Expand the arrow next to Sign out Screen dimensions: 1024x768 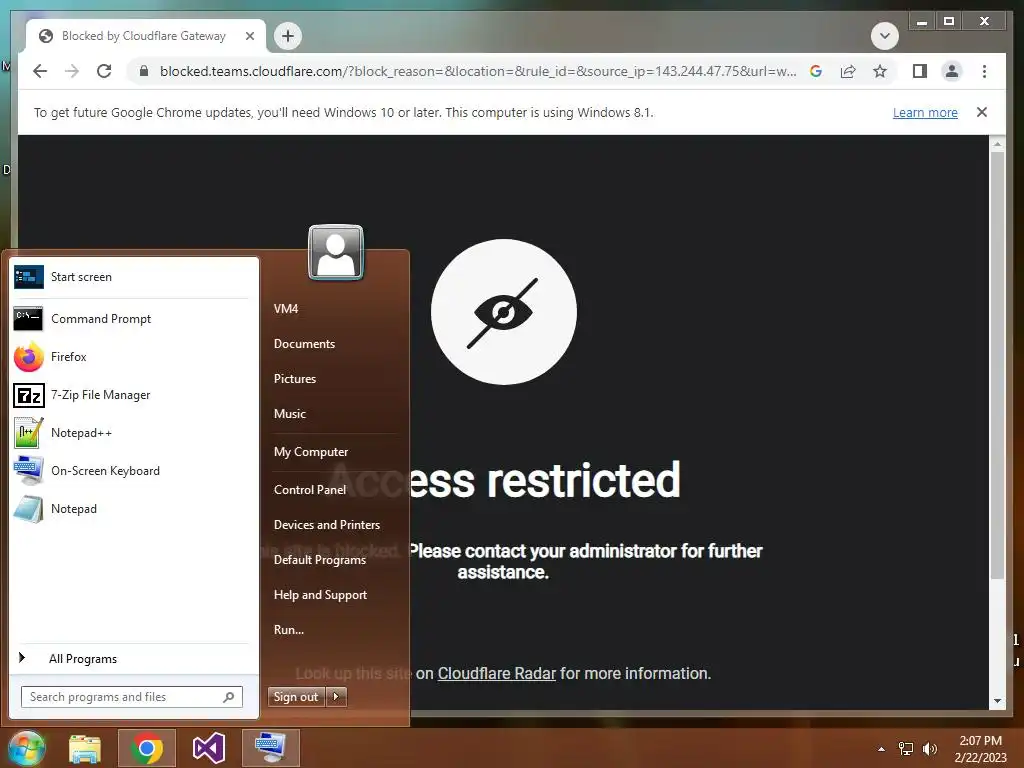(336, 697)
